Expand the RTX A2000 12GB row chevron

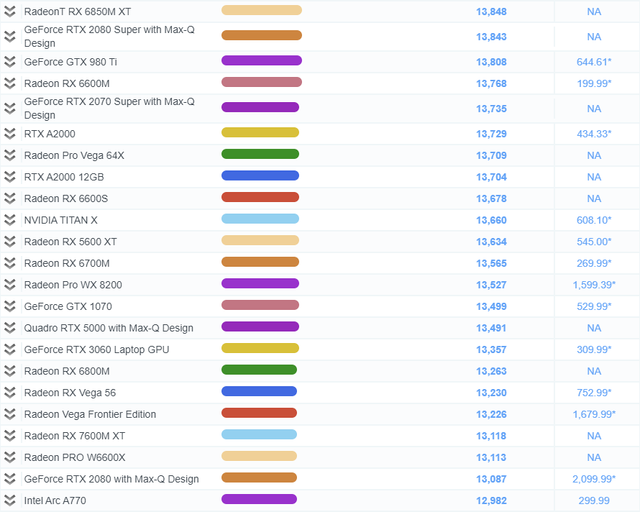10,177
